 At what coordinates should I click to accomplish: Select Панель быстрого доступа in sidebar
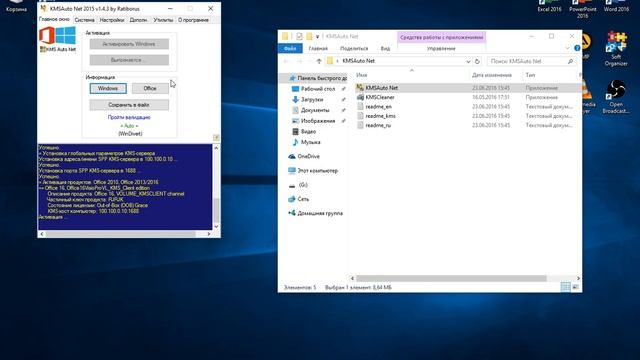(x=322, y=78)
